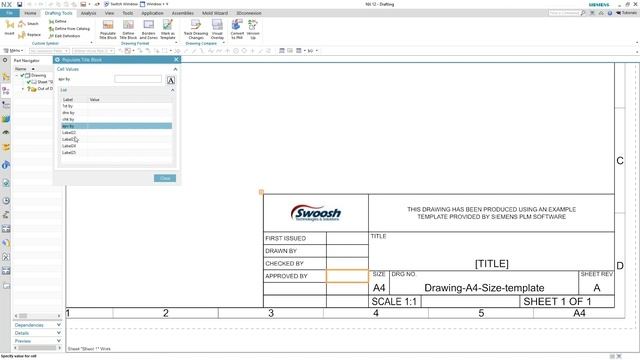The image size is (640, 360).
Task: Switch to the Application ribbon tab
Action: [x=152, y=13]
